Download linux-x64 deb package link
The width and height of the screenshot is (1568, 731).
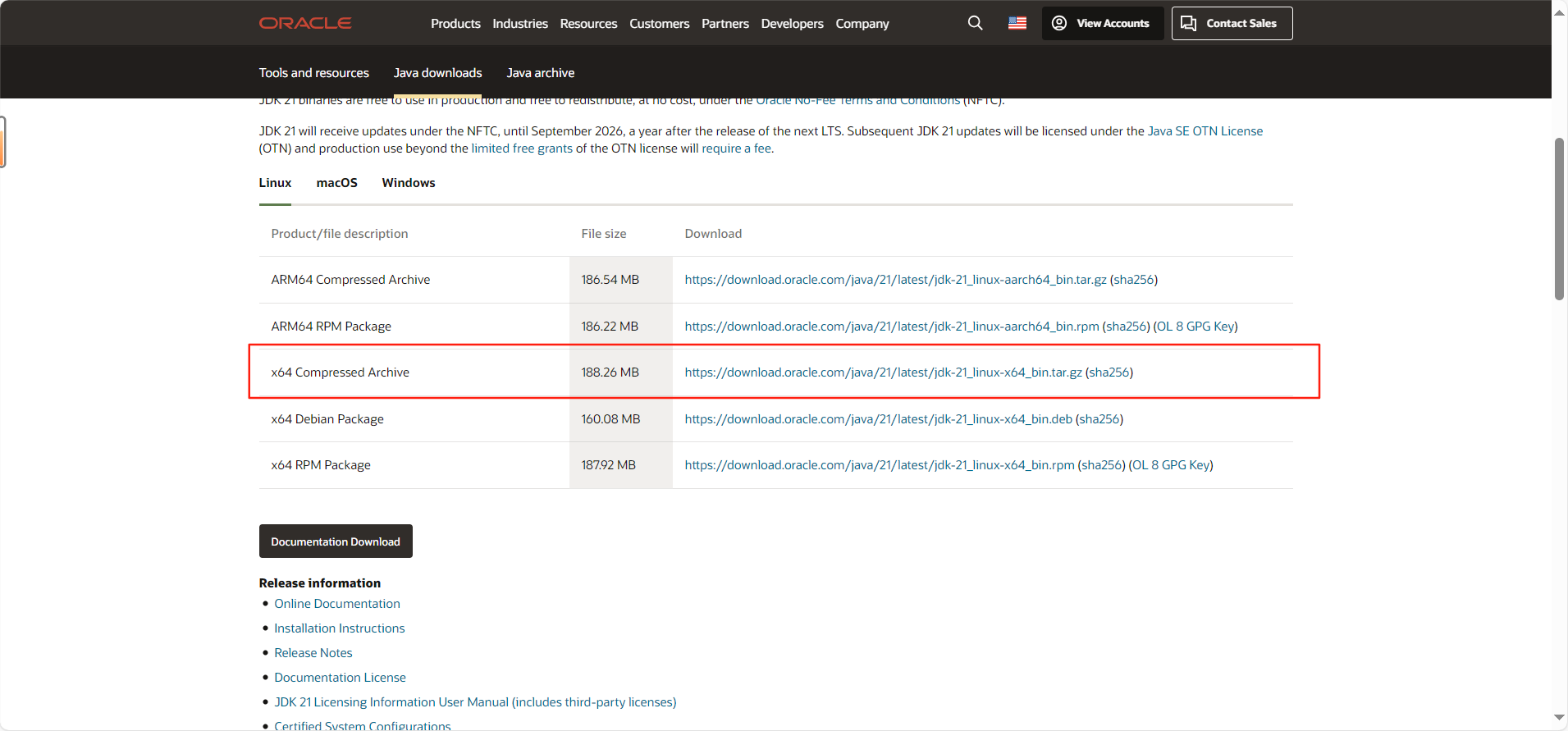pyautogui.click(x=878, y=419)
